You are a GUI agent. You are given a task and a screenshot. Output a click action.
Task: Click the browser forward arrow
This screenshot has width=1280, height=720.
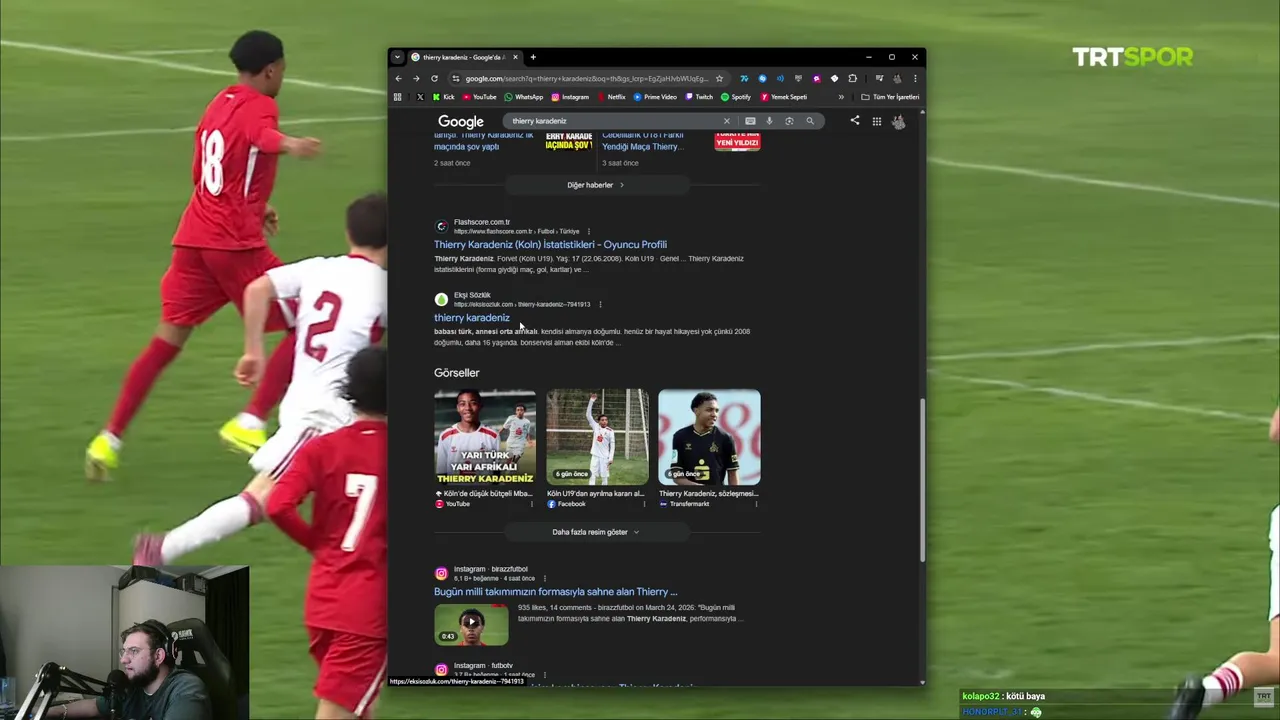pos(416,78)
